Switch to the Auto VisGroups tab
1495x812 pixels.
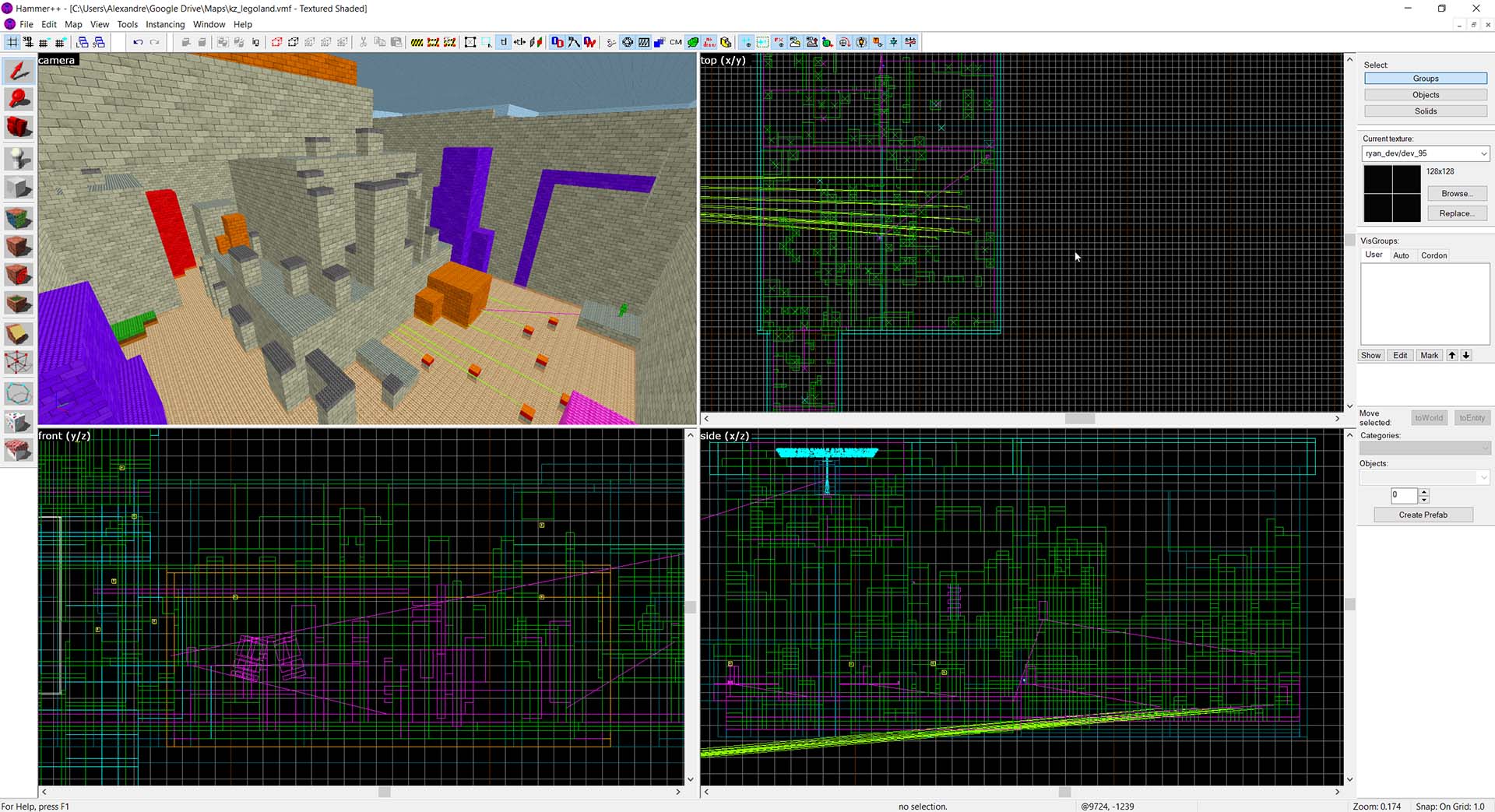(x=1402, y=255)
